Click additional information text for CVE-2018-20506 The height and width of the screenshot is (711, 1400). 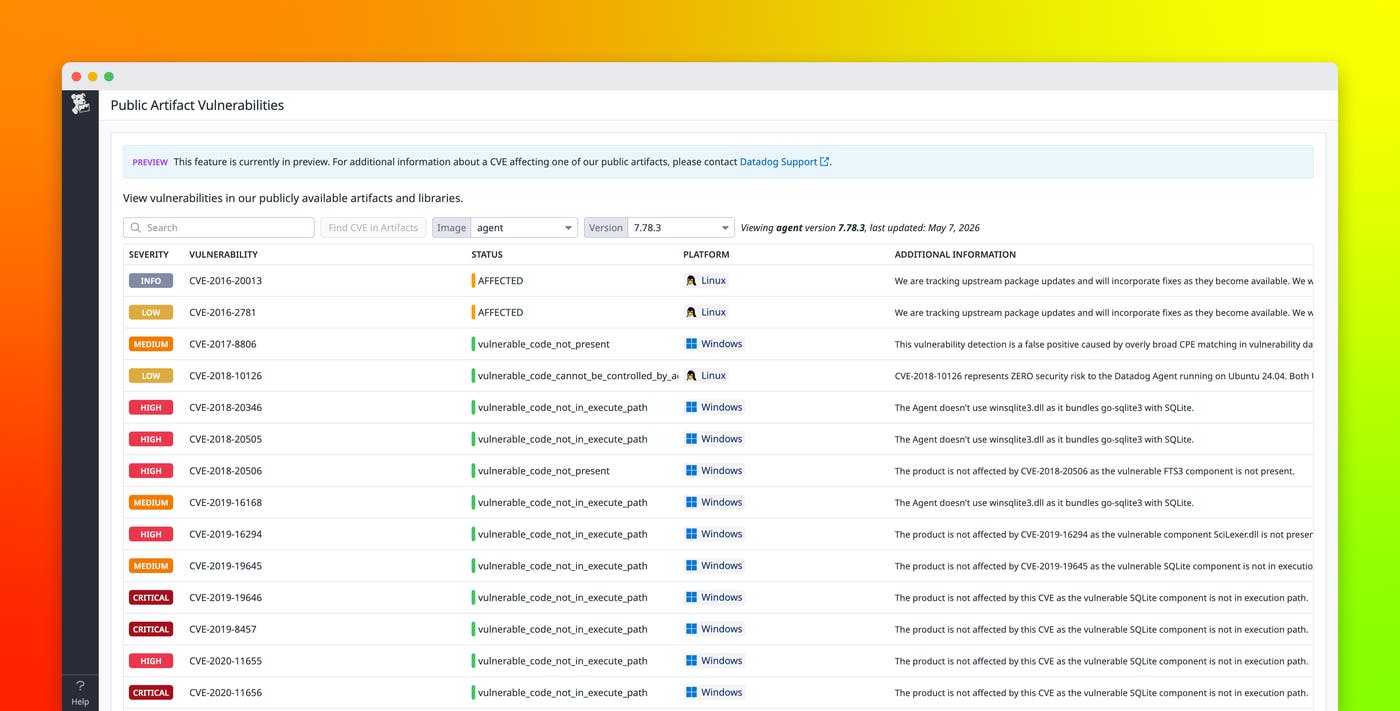tap(1094, 471)
